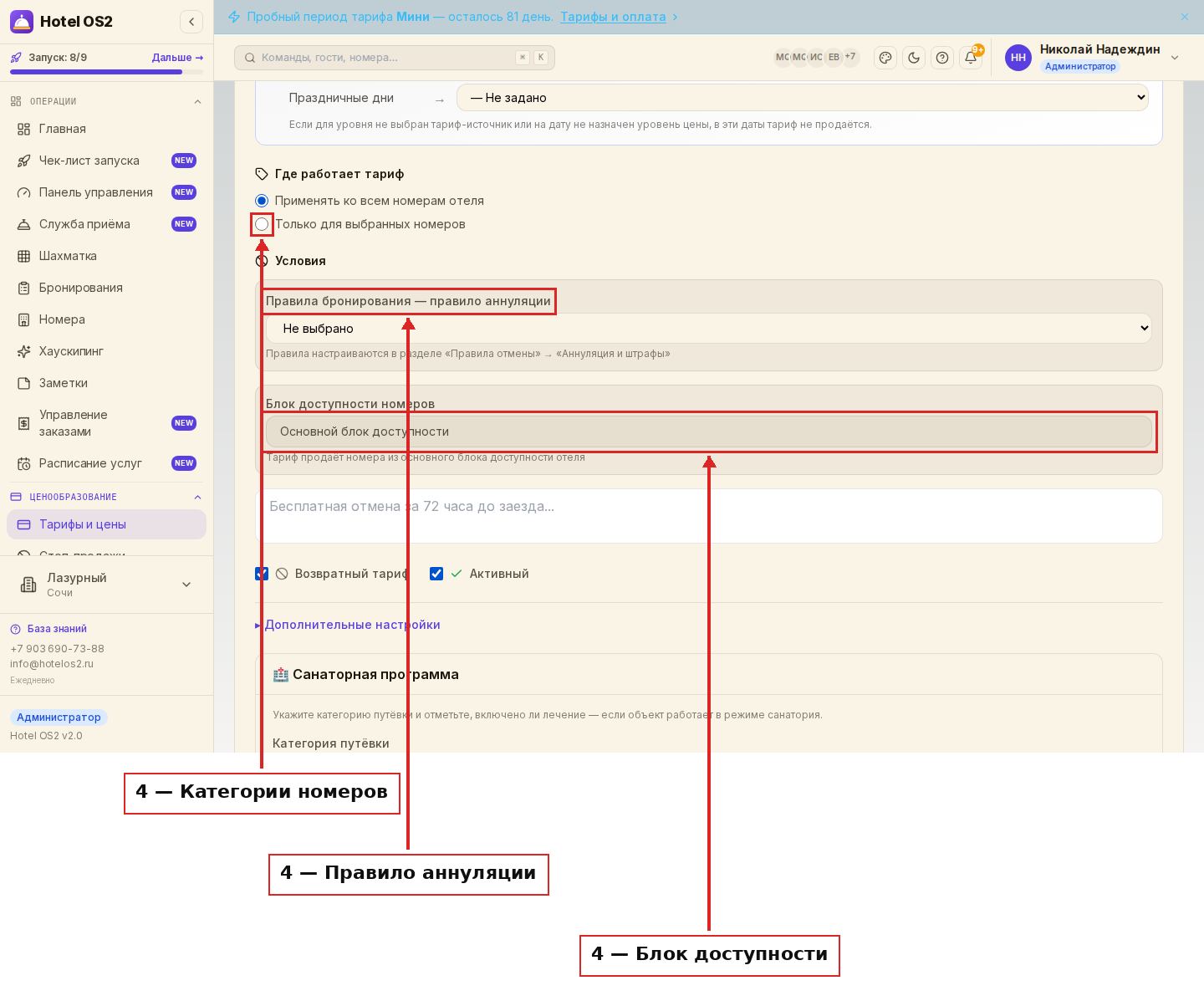Click the Николай Надеждин user menu chevron
1204x996 pixels.
(x=1175, y=58)
